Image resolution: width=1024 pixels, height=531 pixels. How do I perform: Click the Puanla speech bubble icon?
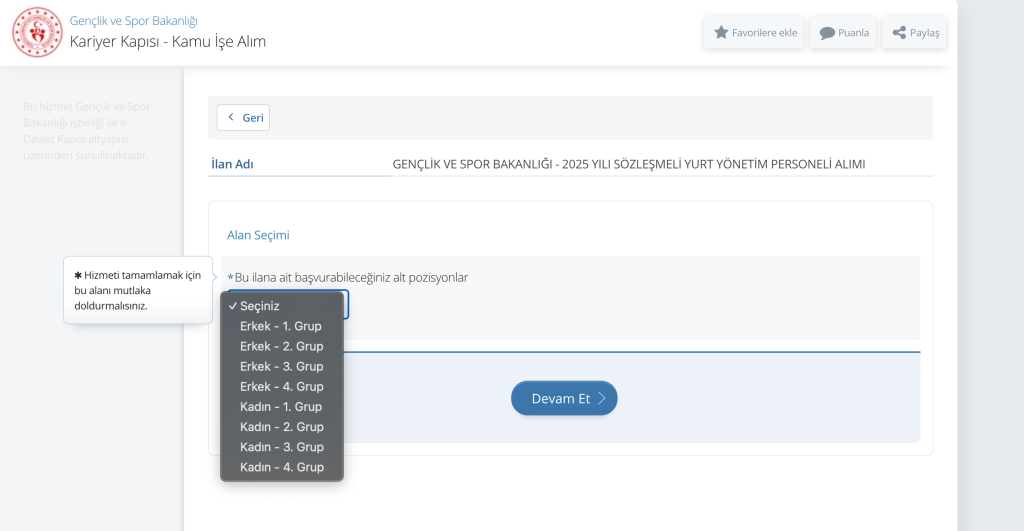[x=827, y=32]
